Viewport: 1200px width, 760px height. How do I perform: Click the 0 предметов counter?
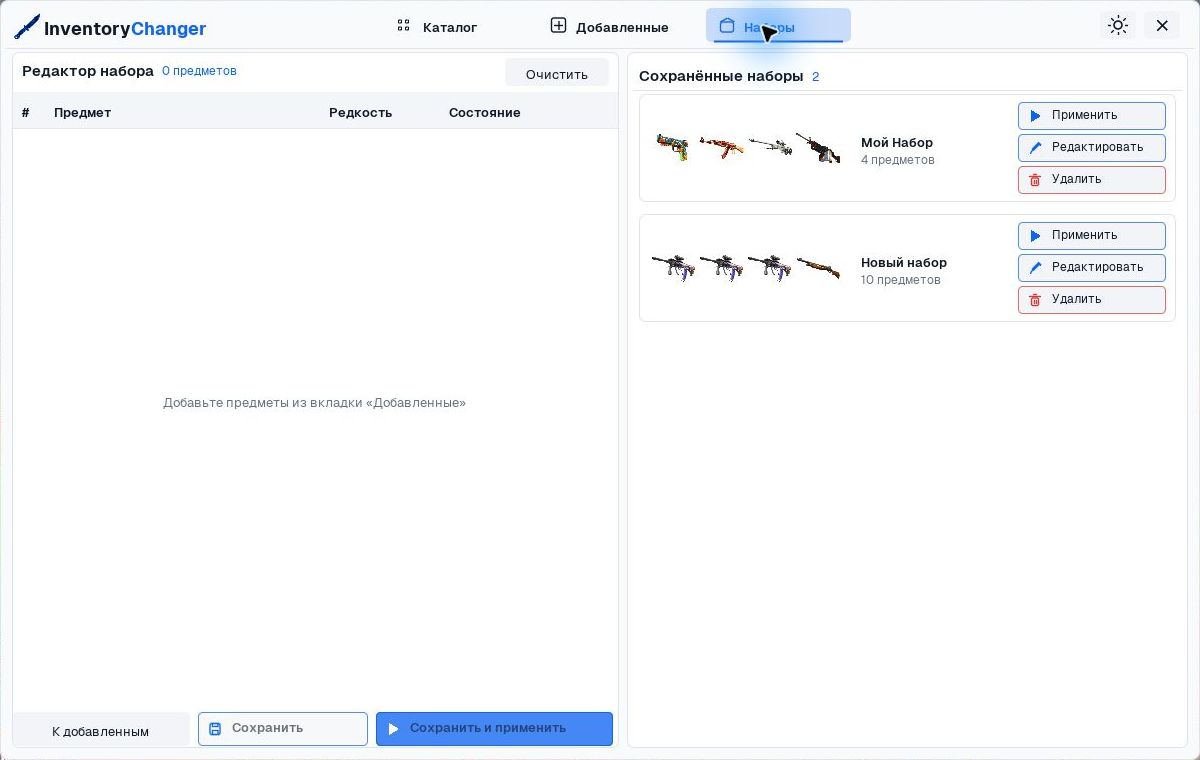[199, 71]
